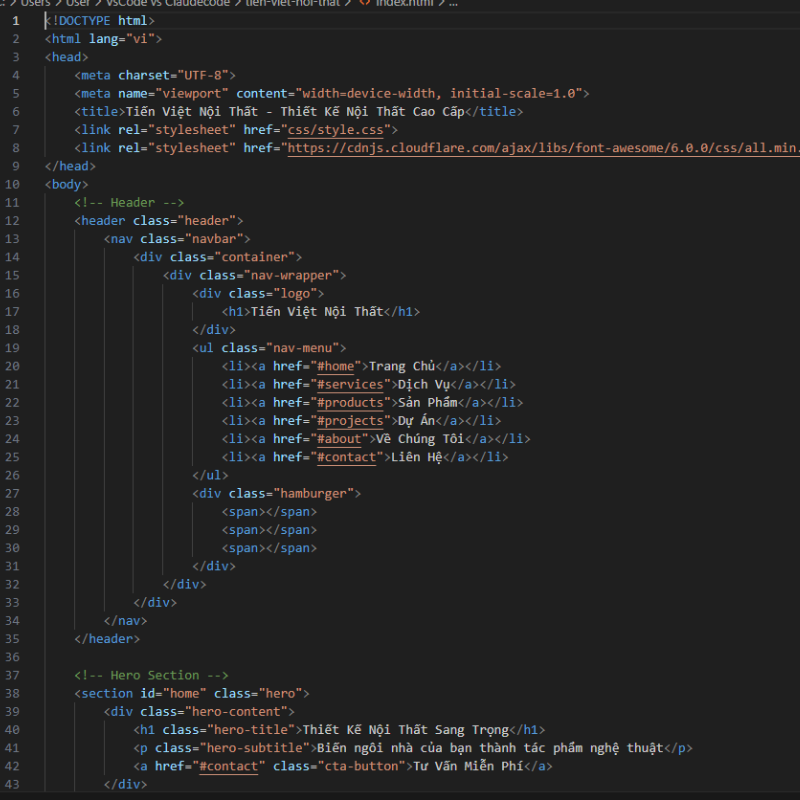Click the breadcrumb ellipsis after index.html
800x800 pixels.
click(x=452, y=3)
